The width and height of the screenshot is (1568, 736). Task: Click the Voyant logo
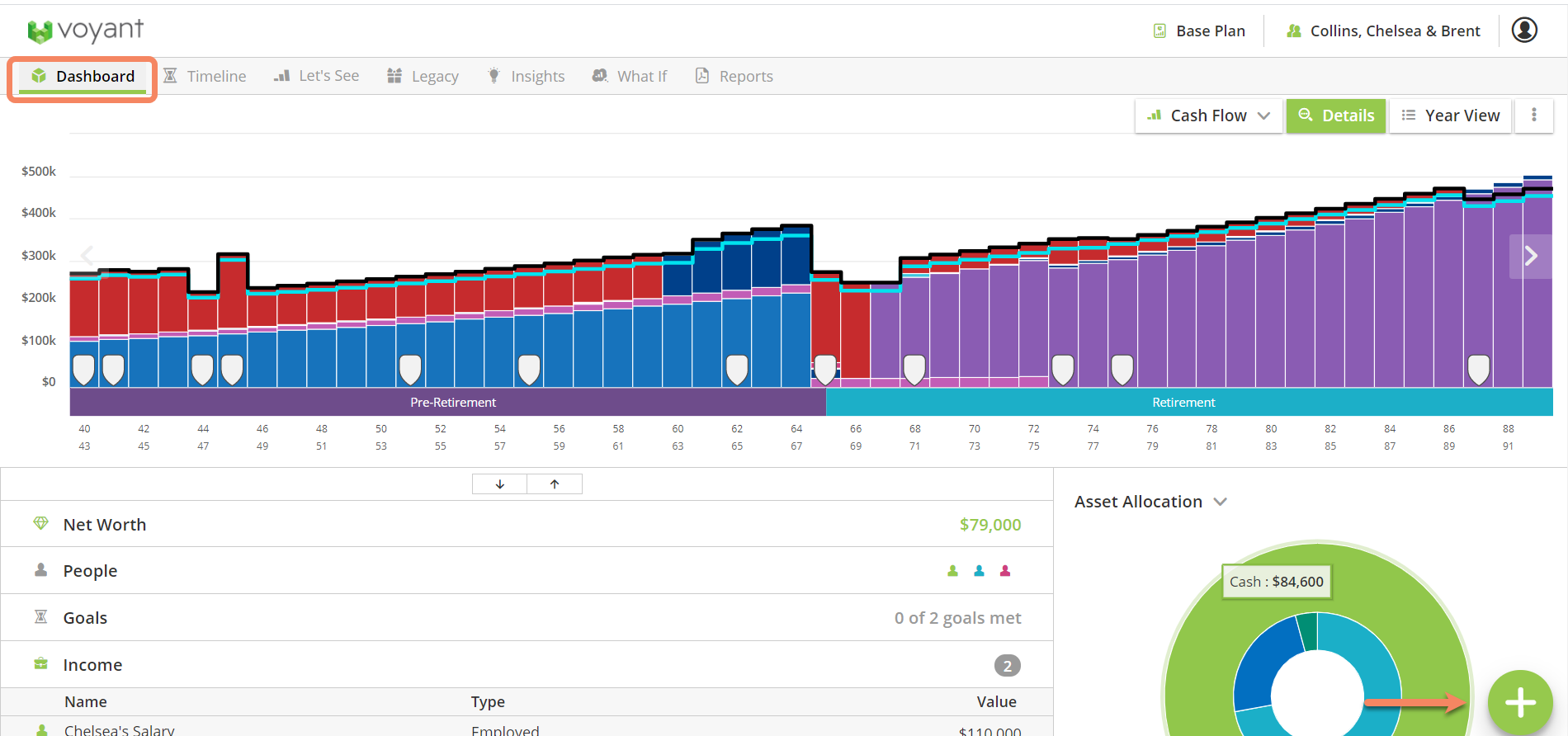click(85, 31)
